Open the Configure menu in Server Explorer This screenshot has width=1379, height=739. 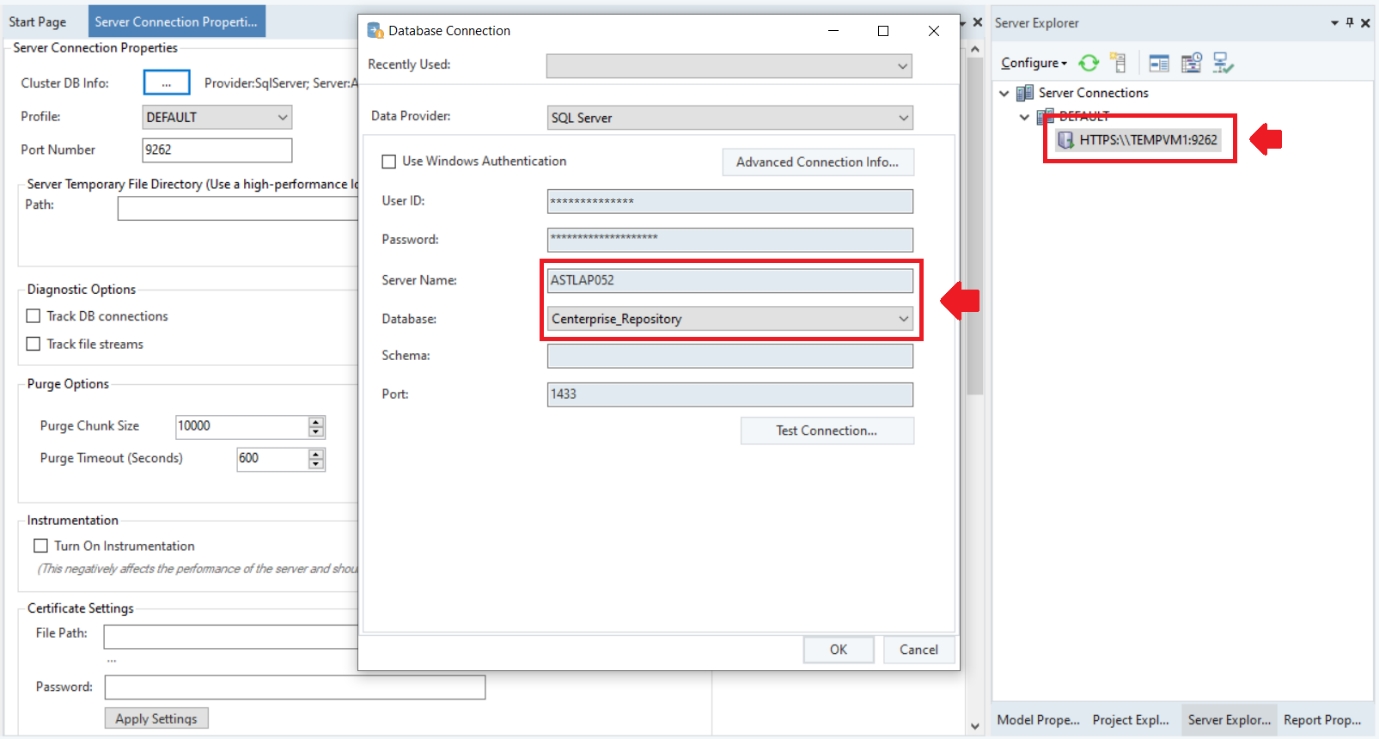pyautogui.click(x=1034, y=63)
